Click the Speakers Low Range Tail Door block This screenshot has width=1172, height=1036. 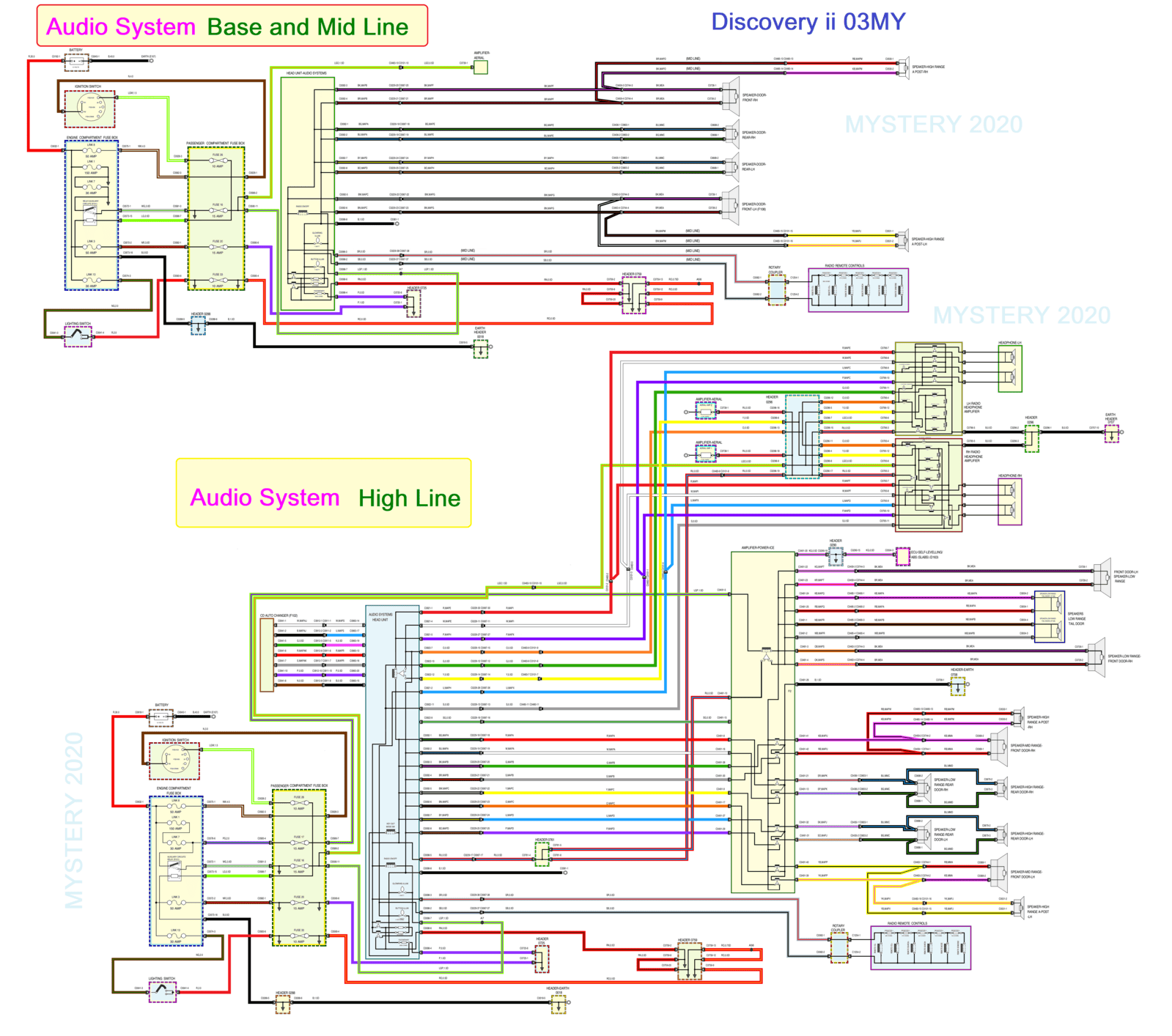(1049, 617)
